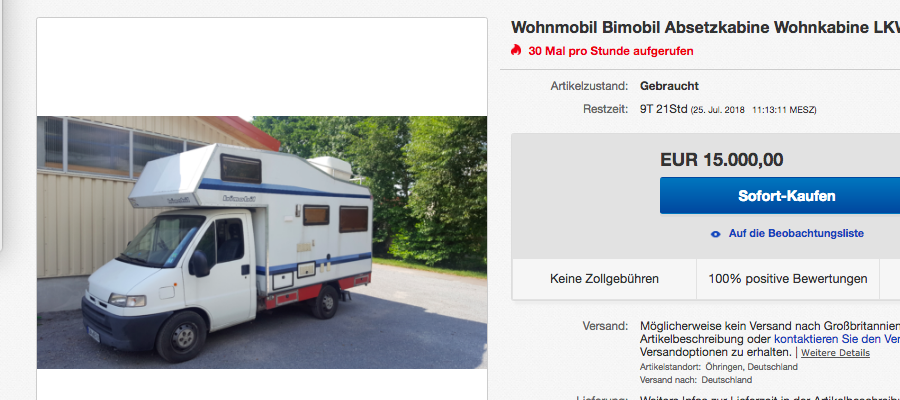
Task: Click the Gebraucht condition value
Action: 669,86
